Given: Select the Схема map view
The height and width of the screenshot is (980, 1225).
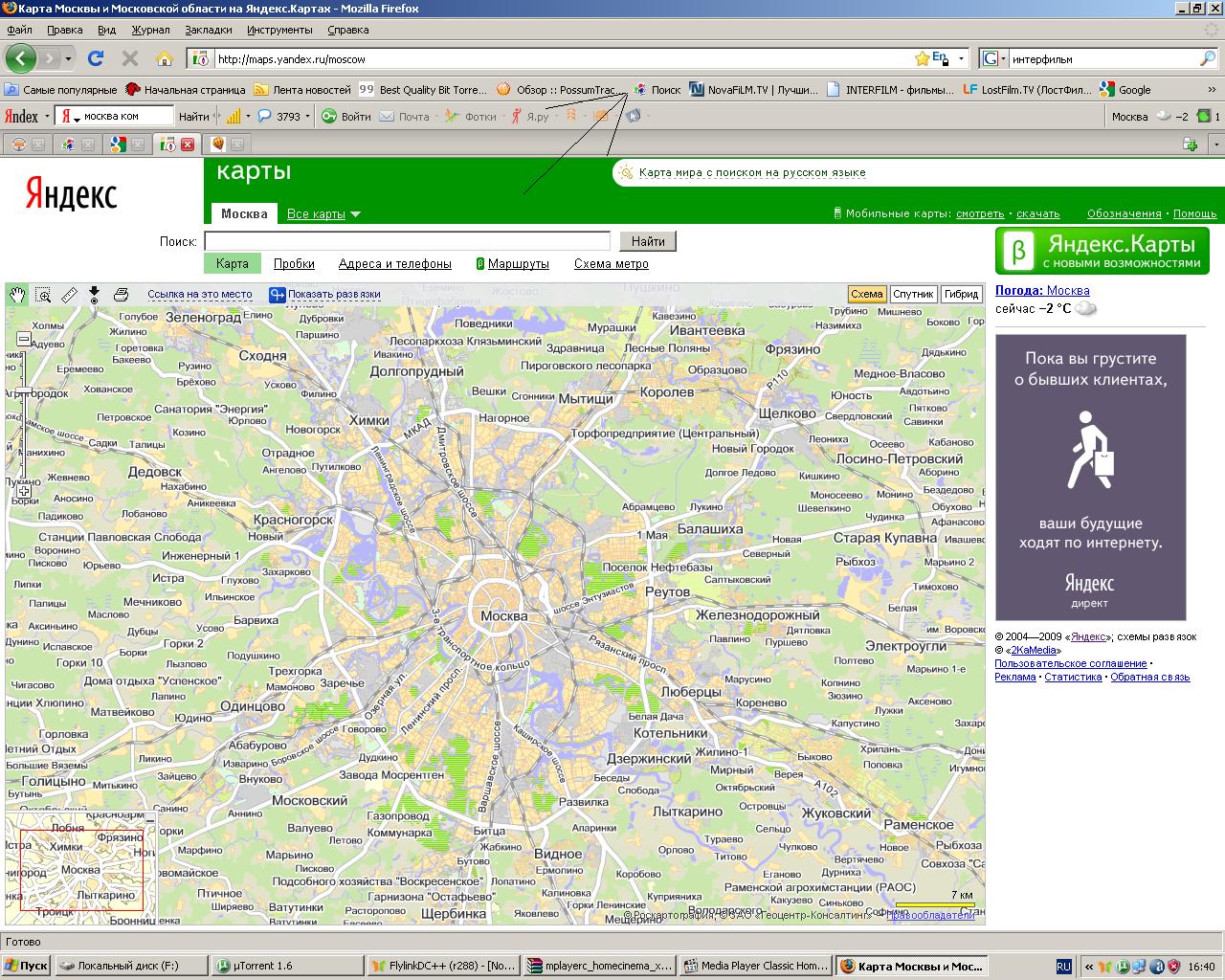Looking at the screenshot, I should 866,294.
